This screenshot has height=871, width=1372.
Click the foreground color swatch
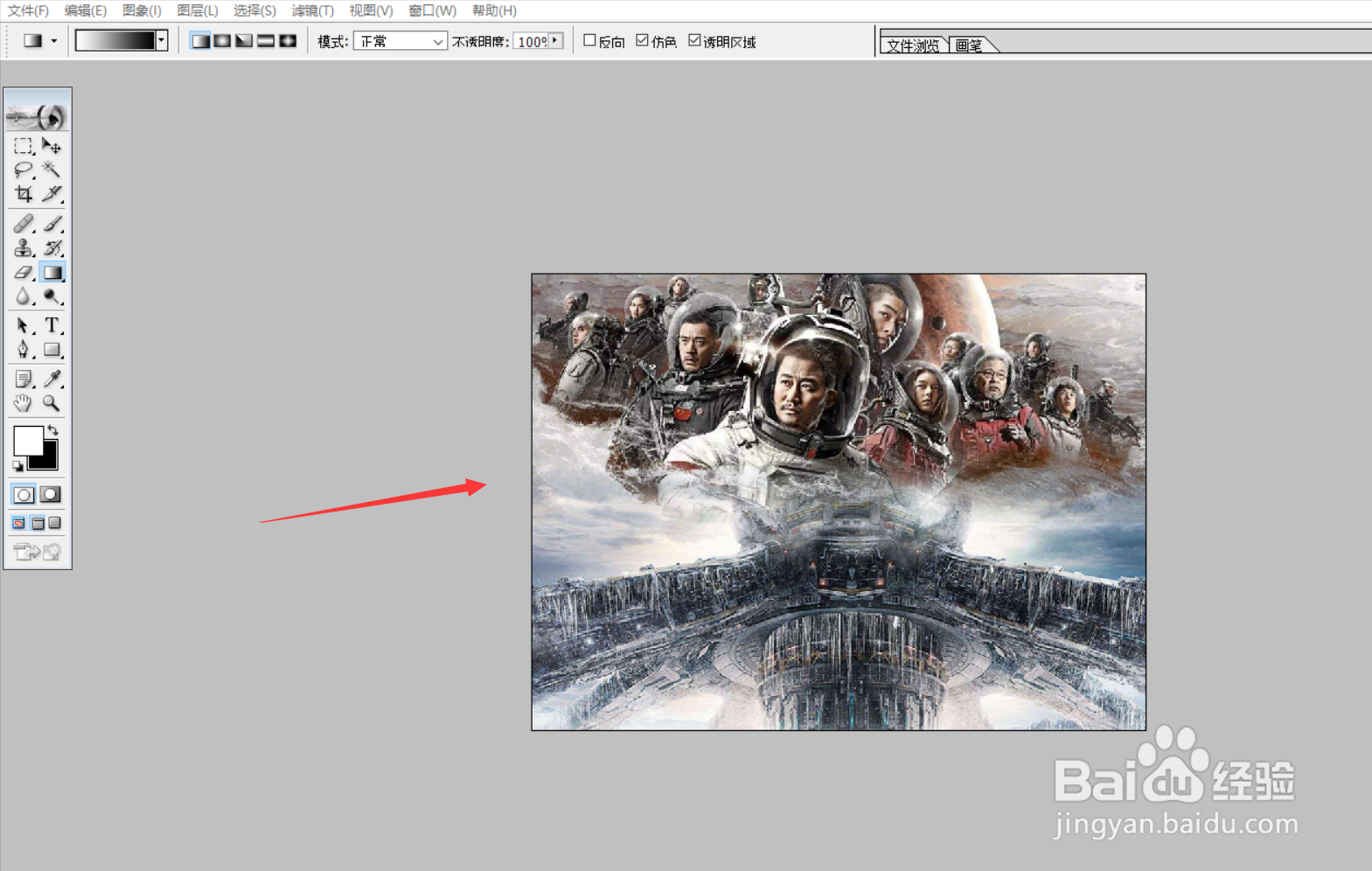(28, 441)
